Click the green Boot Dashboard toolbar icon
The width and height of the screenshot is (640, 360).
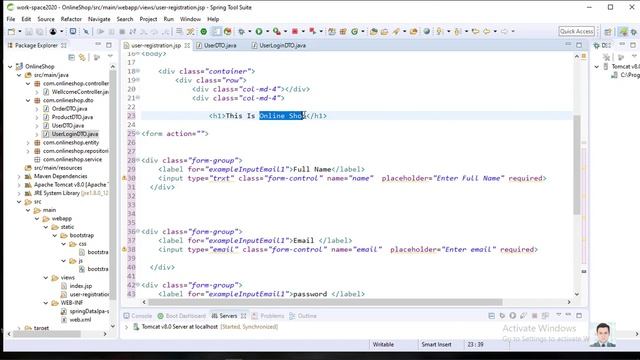tap(203, 31)
